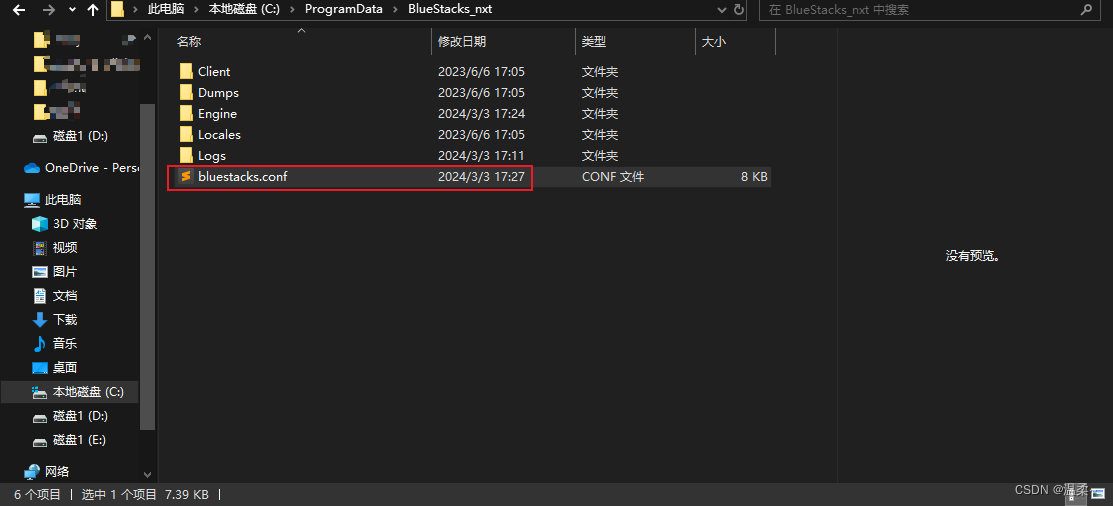The image size is (1113, 506).
Task: Refresh the BlueStacks_nxt folder view
Action: click(x=739, y=10)
